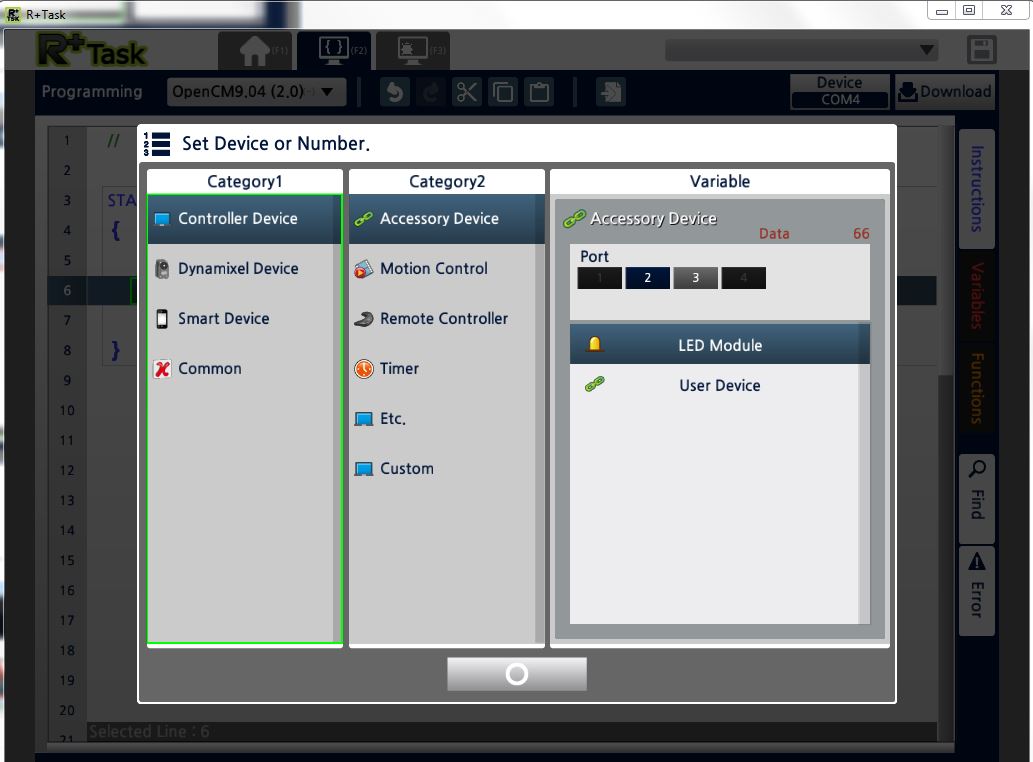Click the Undo arrow icon
The width and height of the screenshot is (1033, 762).
(395, 92)
